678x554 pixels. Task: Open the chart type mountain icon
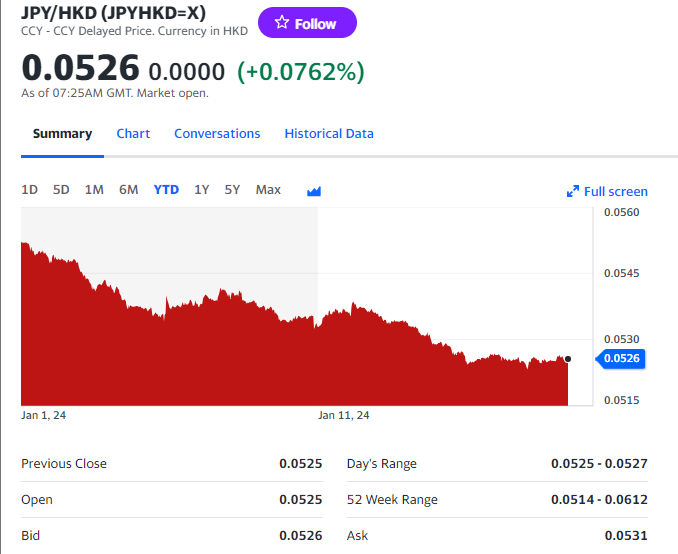(x=314, y=191)
